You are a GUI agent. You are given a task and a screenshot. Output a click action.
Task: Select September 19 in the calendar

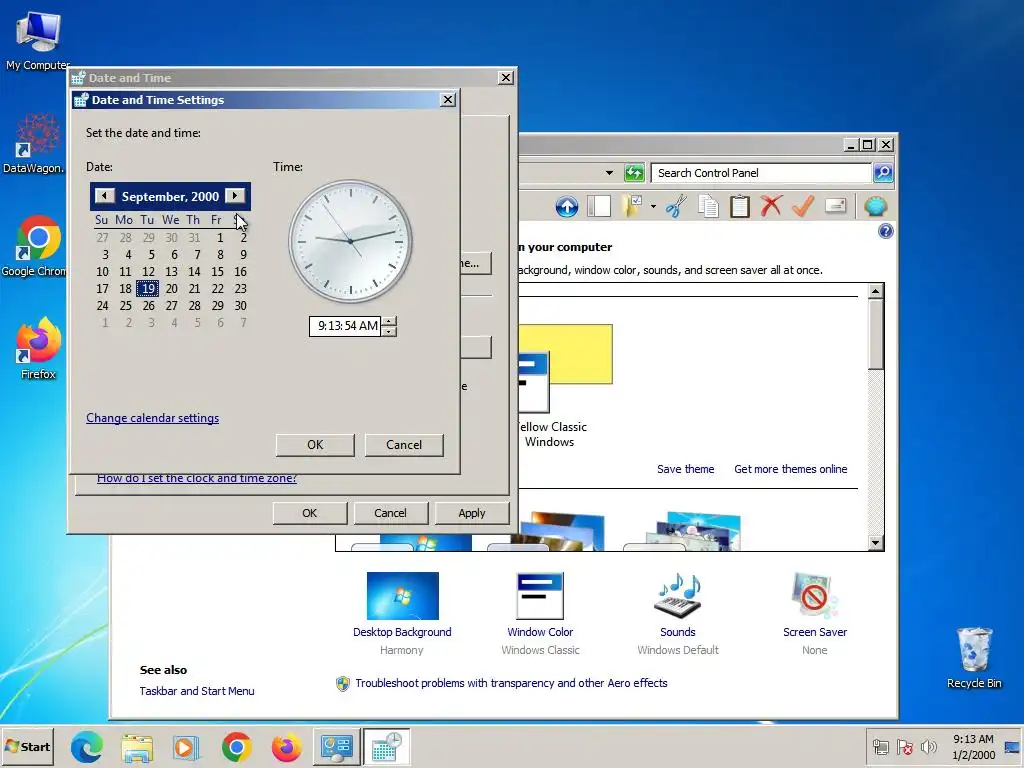(x=148, y=289)
